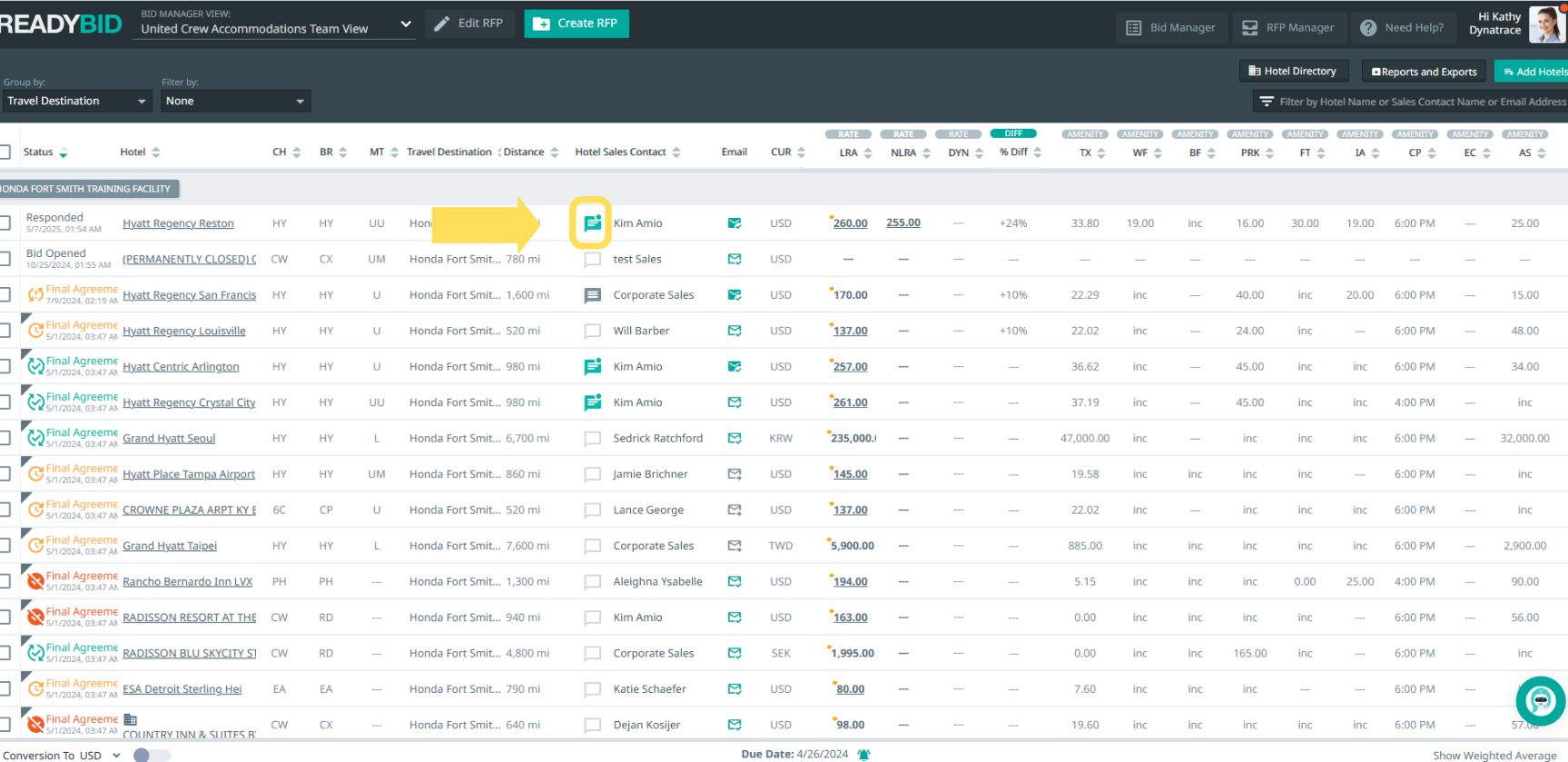Click note icon for Katie Schaefer row

pos(592,689)
